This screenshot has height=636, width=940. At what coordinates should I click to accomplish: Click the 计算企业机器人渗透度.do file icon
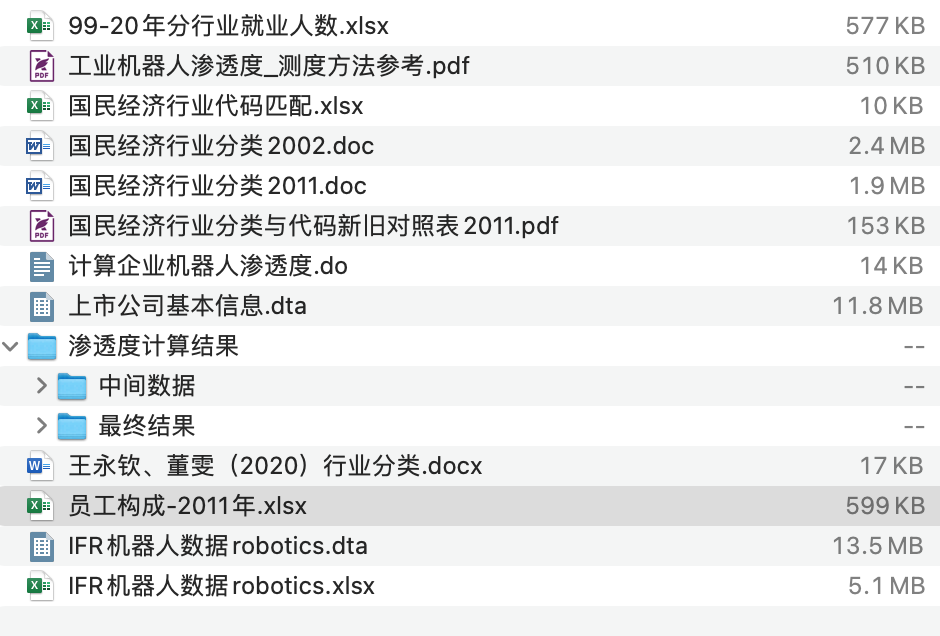41,266
